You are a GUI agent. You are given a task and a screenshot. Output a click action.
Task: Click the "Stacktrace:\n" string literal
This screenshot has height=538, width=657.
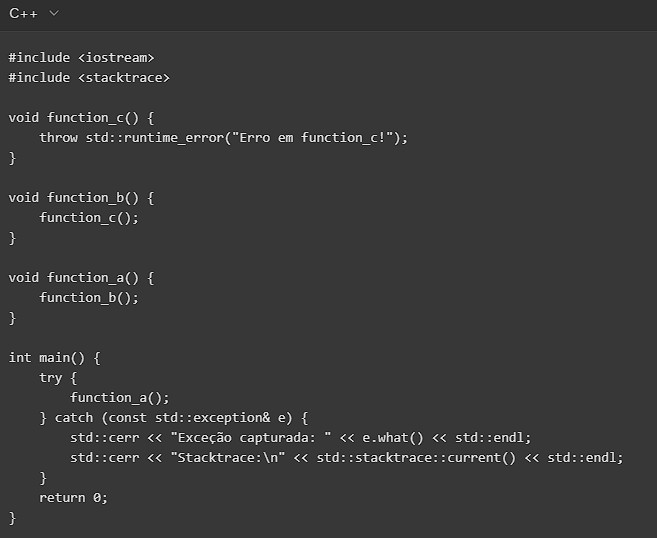coord(228,457)
